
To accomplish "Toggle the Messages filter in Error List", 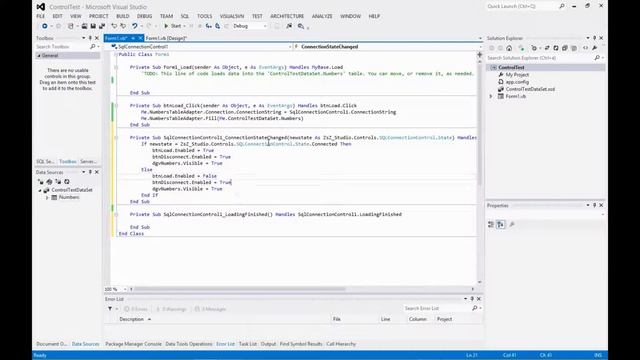I will tap(210, 309).
